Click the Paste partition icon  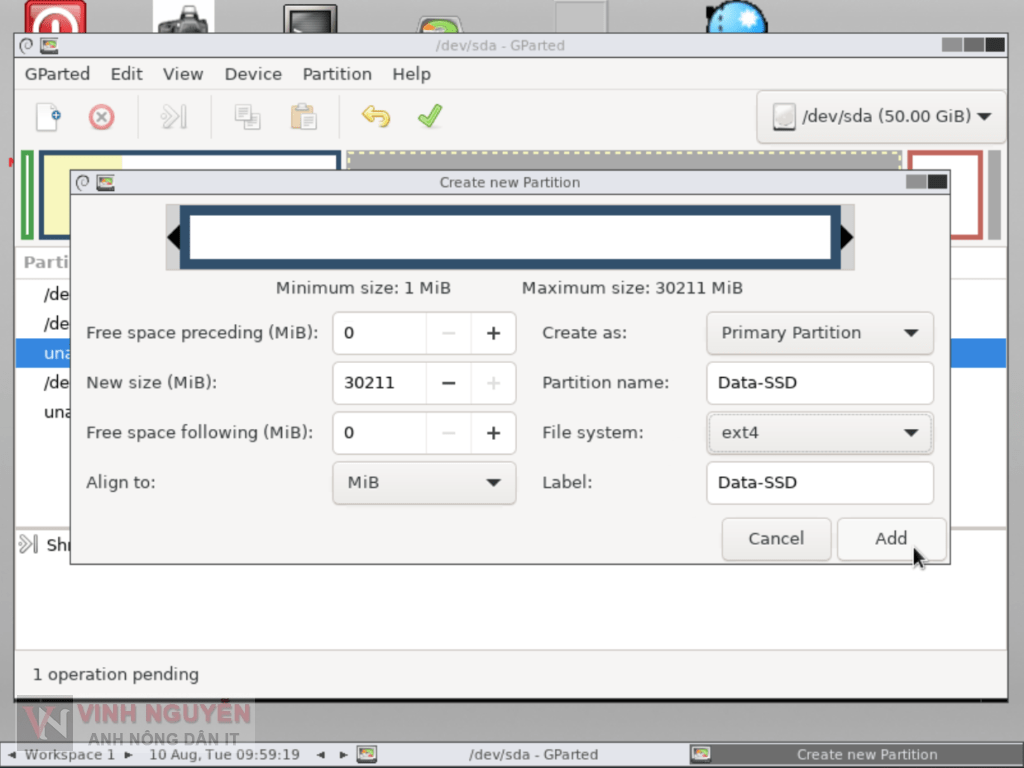[x=303, y=116]
